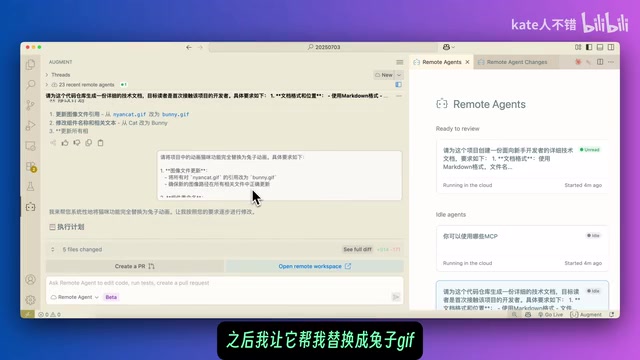Image resolution: width=640 pixels, height=360 pixels.
Task: Toggle the agents panel icon below New
Action: pos(398,84)
